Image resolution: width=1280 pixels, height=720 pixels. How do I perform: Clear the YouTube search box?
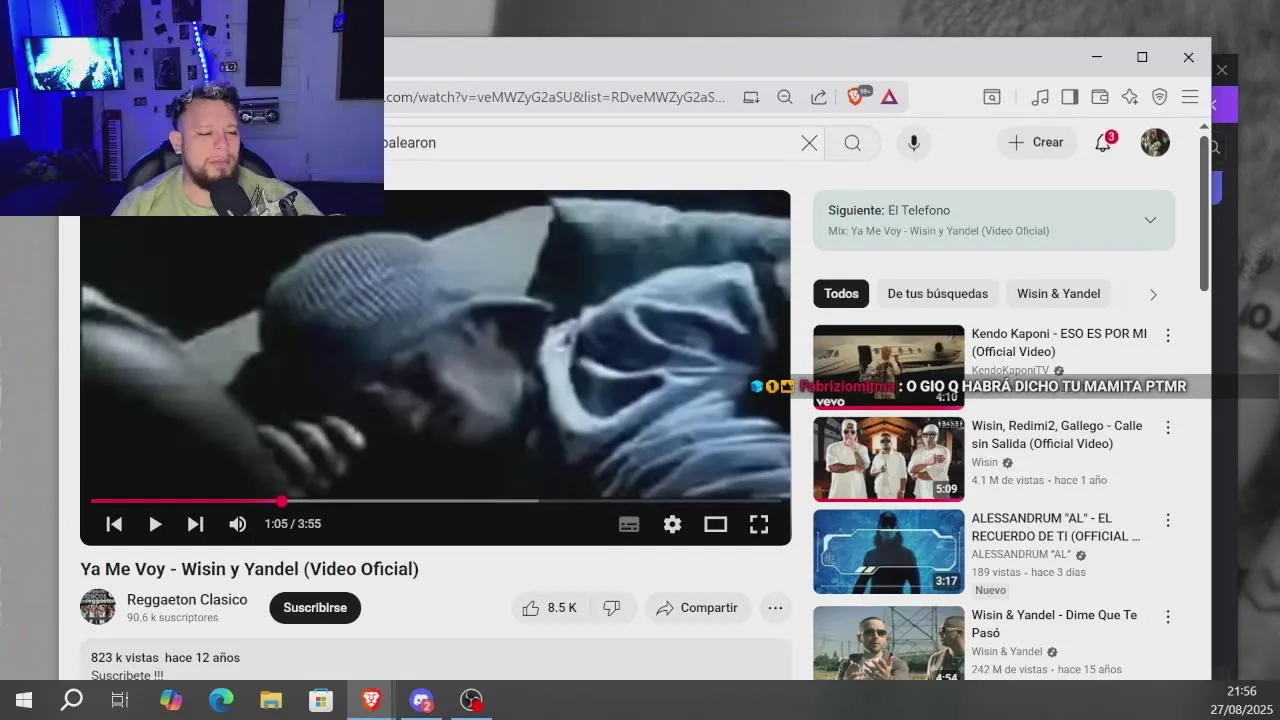pos(809,143)
